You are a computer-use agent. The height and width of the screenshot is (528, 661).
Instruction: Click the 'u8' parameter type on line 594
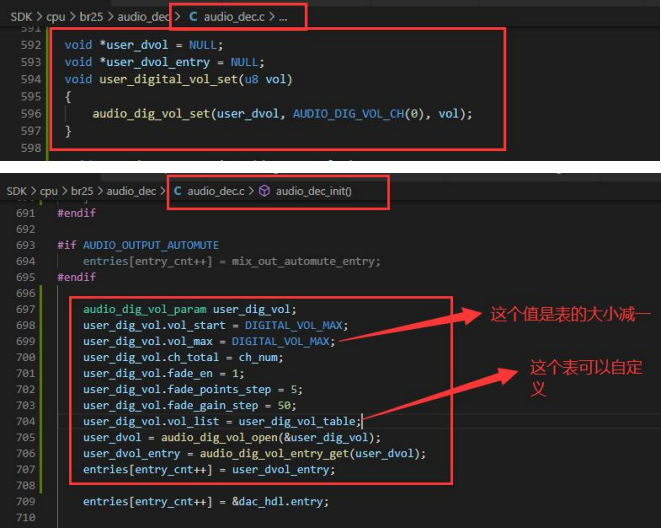[251, 79]
